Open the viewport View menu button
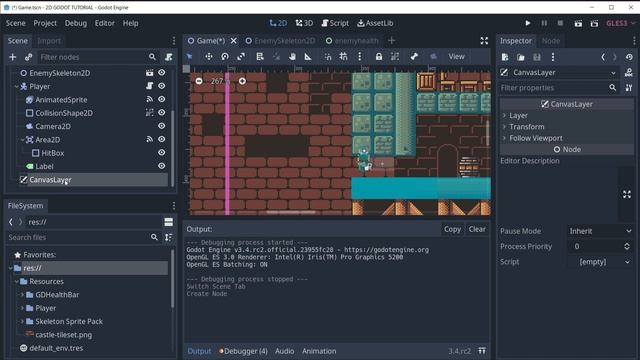 pyautogui.click(x=456, y=57)
